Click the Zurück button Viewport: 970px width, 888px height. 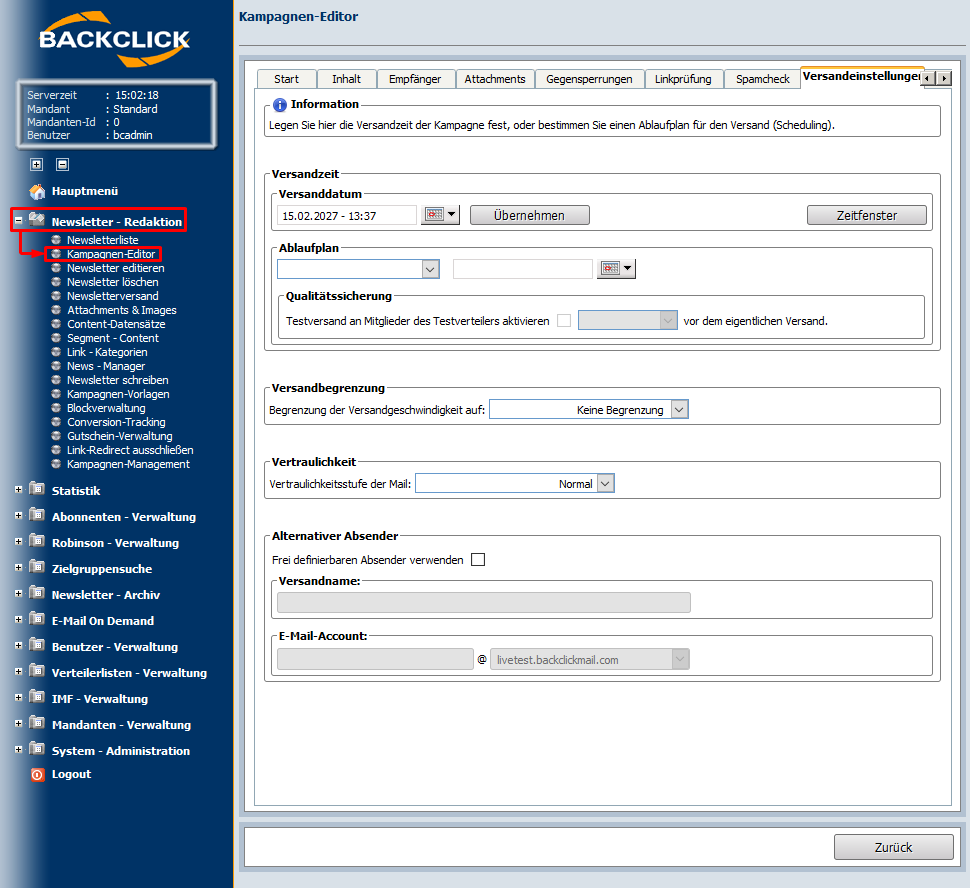click(x=893, y=847)
